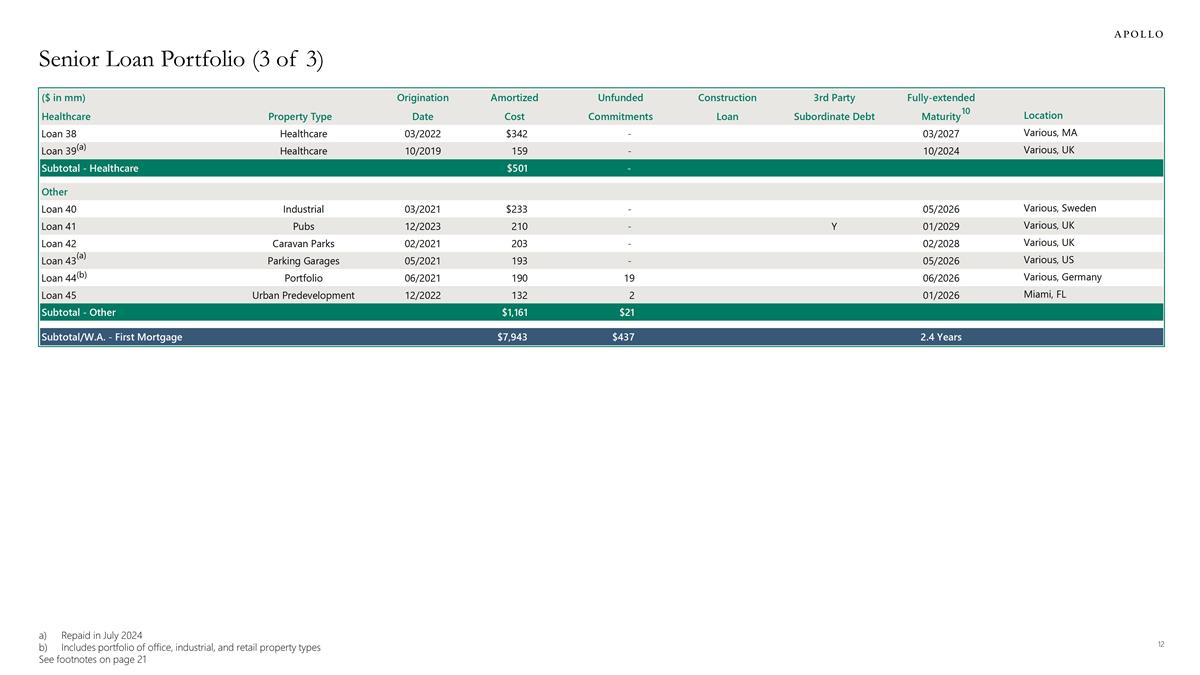Image resolution: width=1200 pixels, height=675 pixels.
Task: Open the See footnotes on page 21 reference
Action: [x=92, y=660]
